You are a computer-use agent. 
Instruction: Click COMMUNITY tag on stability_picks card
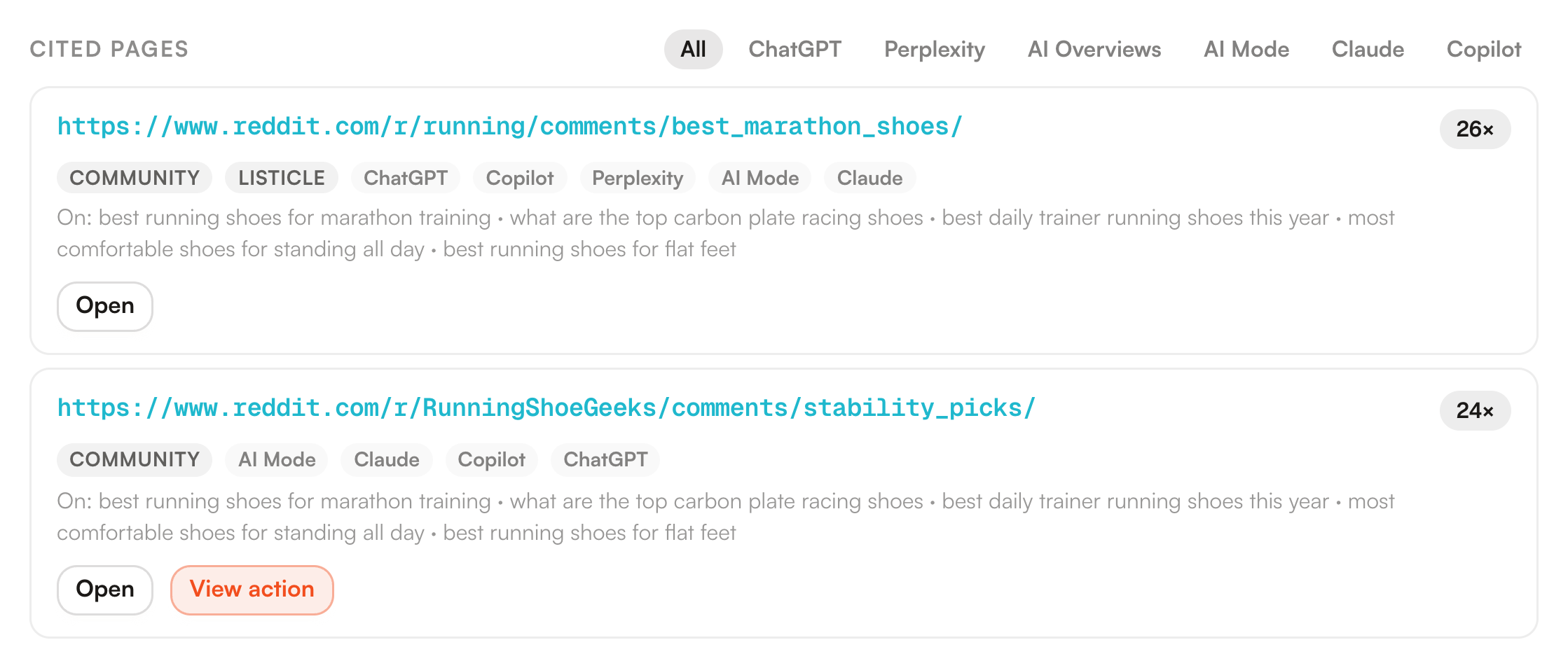[x=135, y=459]
